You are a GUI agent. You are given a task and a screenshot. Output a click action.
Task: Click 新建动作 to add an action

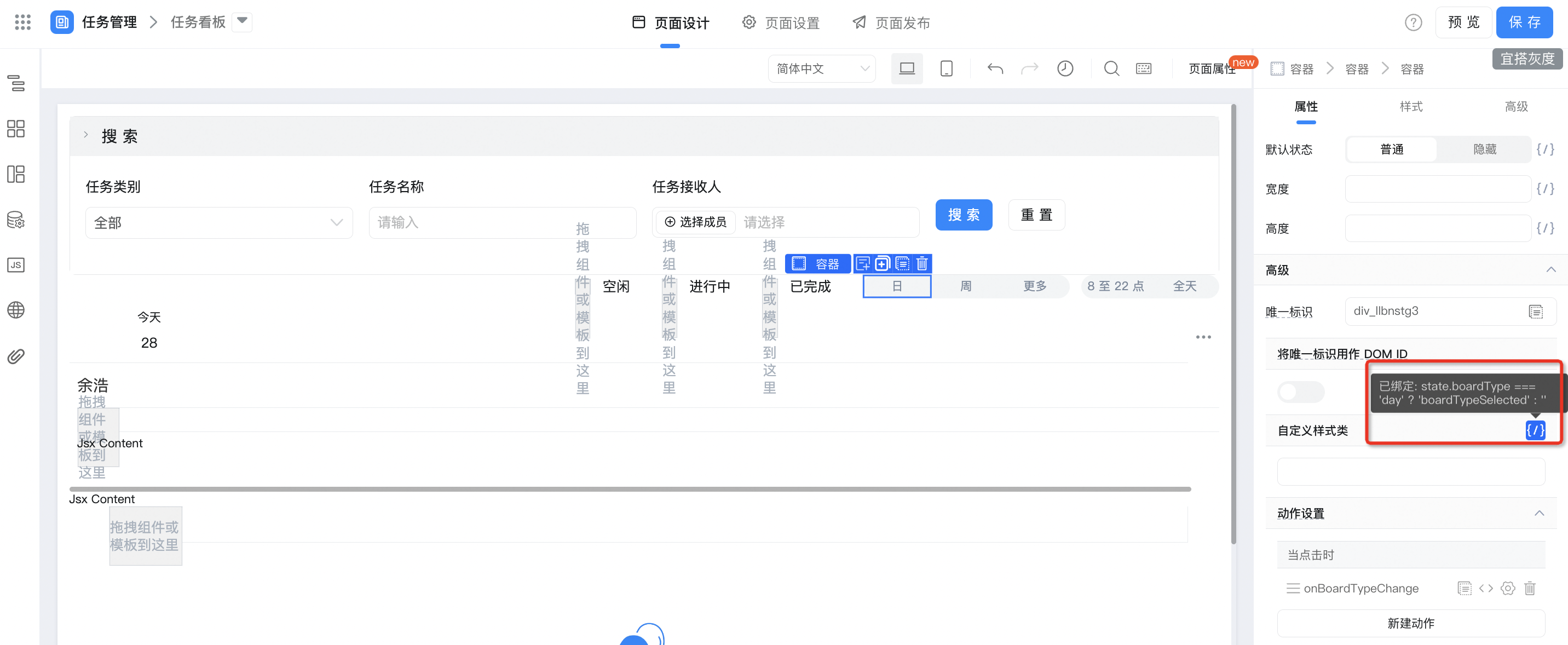coord(1410,623)
